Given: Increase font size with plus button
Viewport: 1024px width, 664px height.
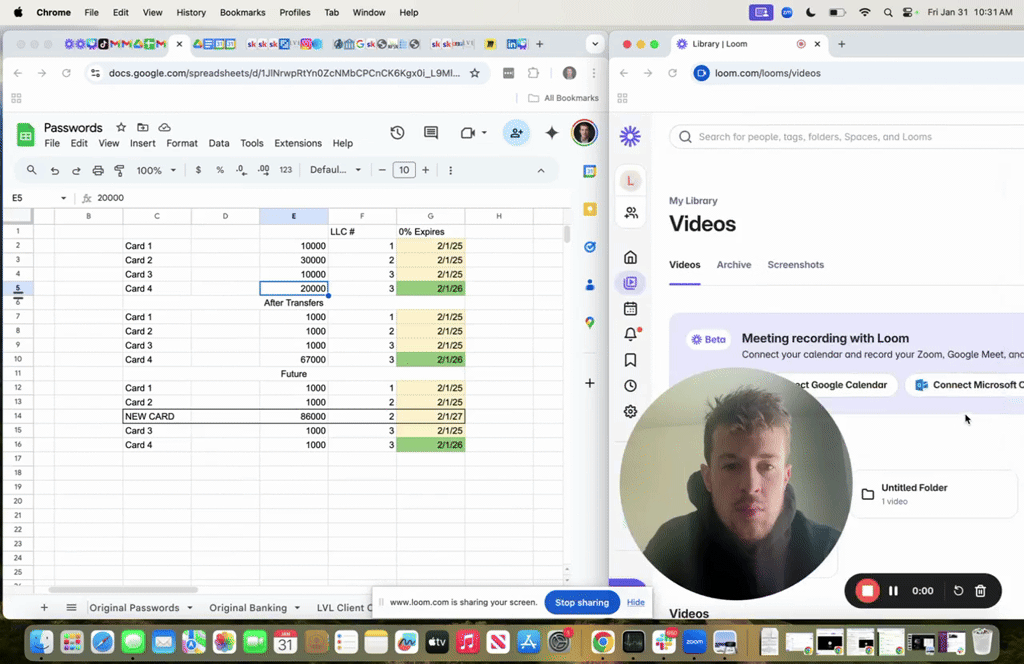Looking at the screenshot, I should tap(426, 170).
